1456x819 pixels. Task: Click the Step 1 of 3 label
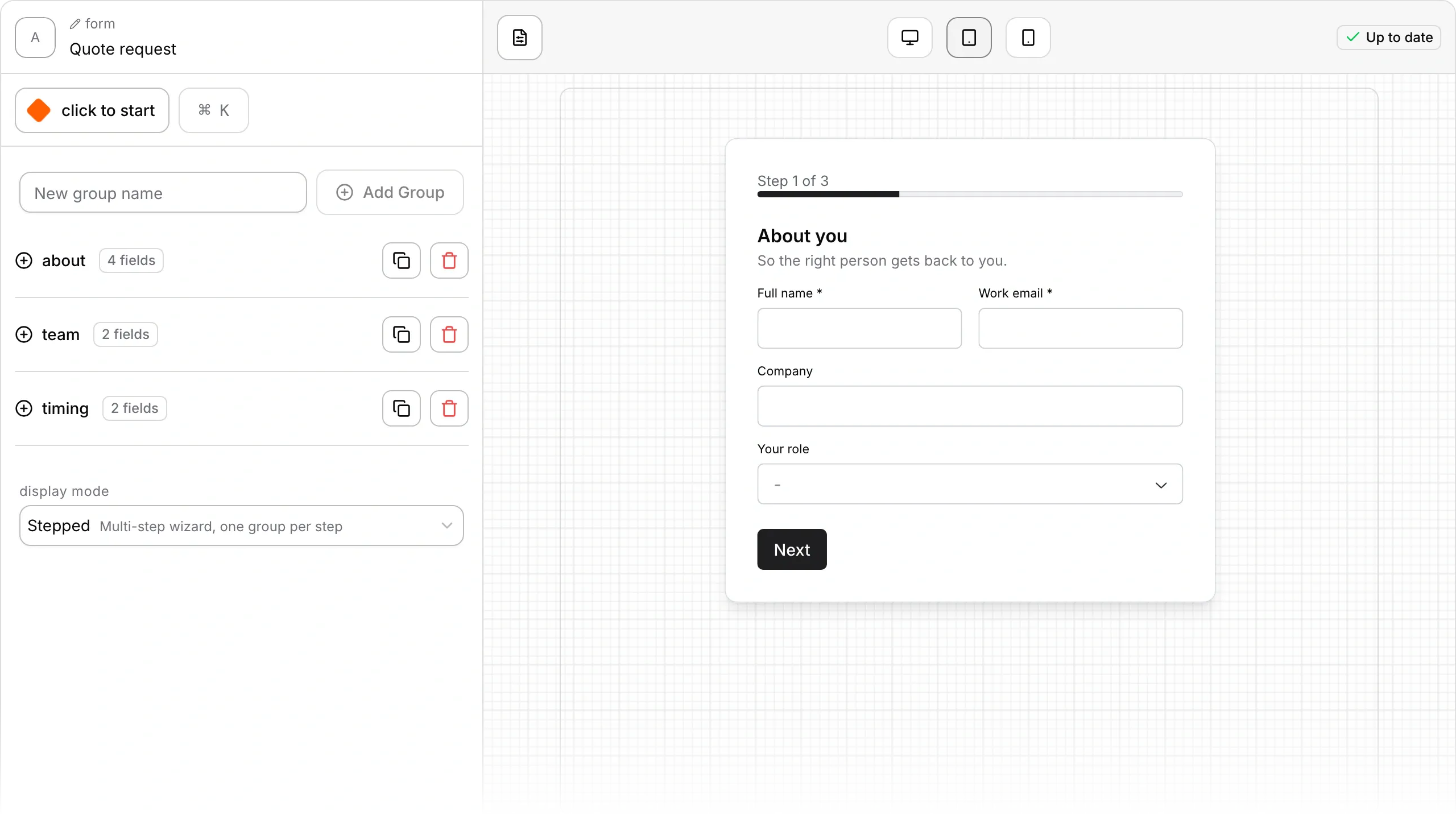[793, 181]
